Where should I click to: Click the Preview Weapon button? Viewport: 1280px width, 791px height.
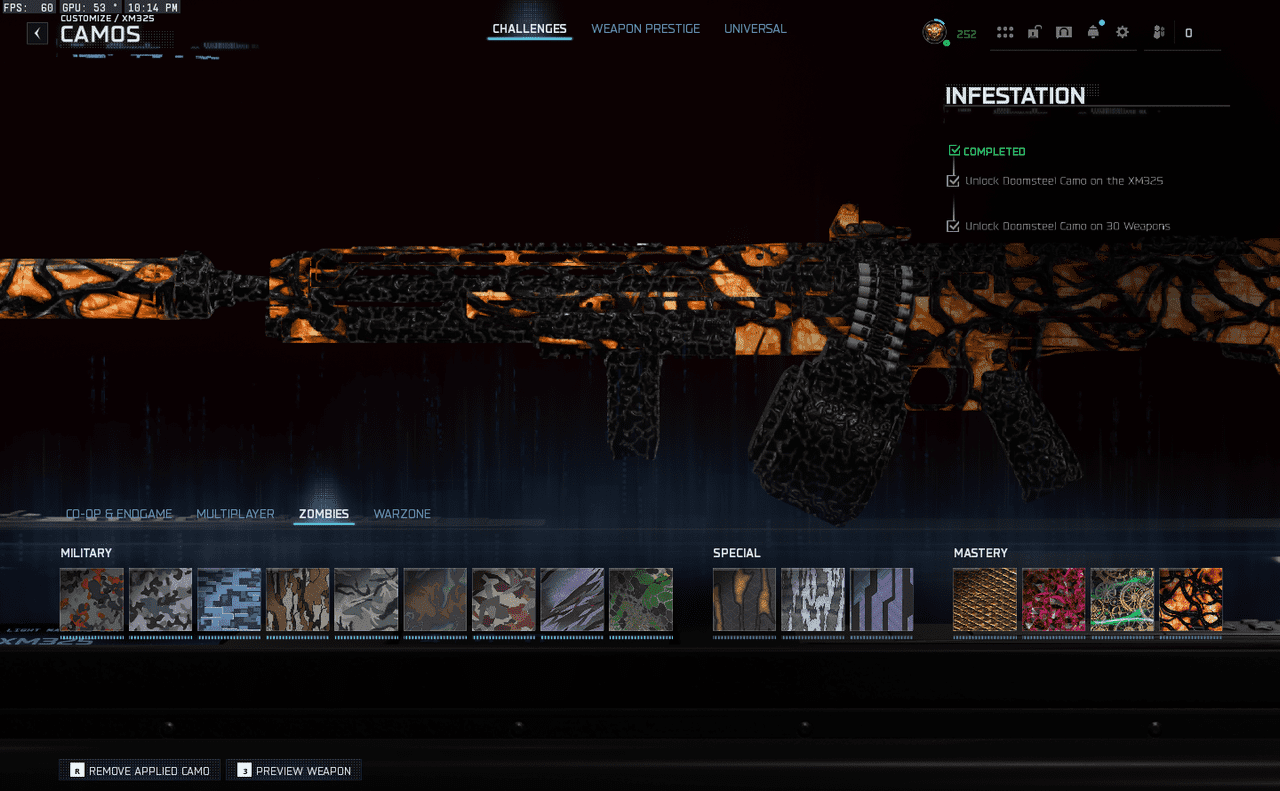294,771
